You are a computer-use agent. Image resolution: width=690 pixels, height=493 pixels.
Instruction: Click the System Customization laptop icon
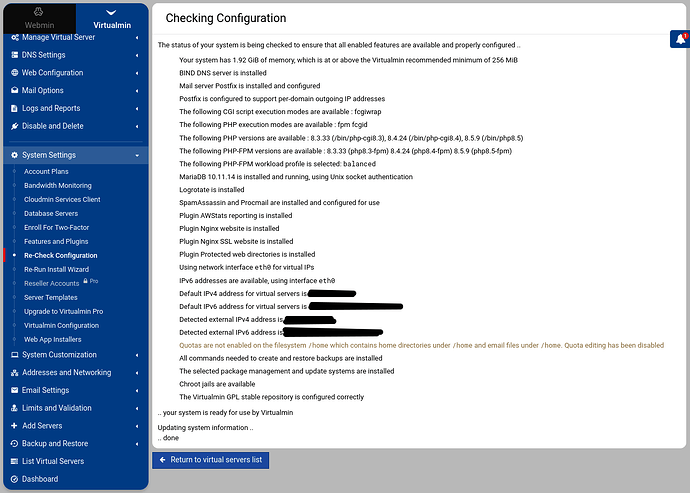tap(15, 355)
